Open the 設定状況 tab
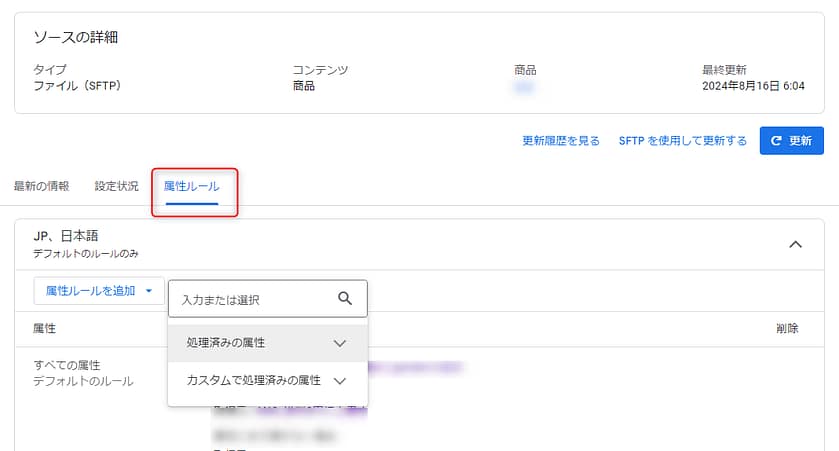The width and height of the screenshot is (839, 451). coord(116,186)
